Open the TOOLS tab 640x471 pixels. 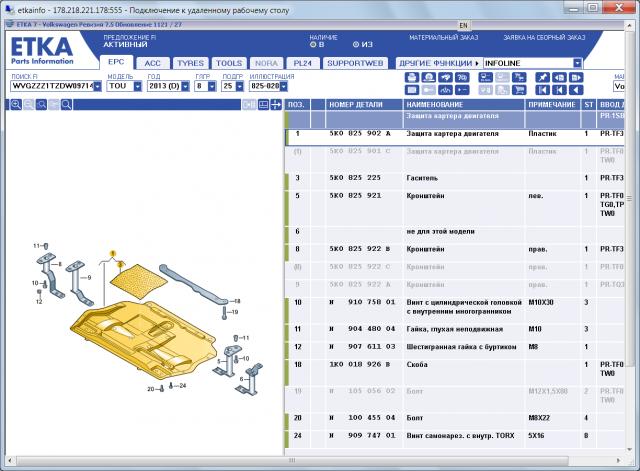229,63
